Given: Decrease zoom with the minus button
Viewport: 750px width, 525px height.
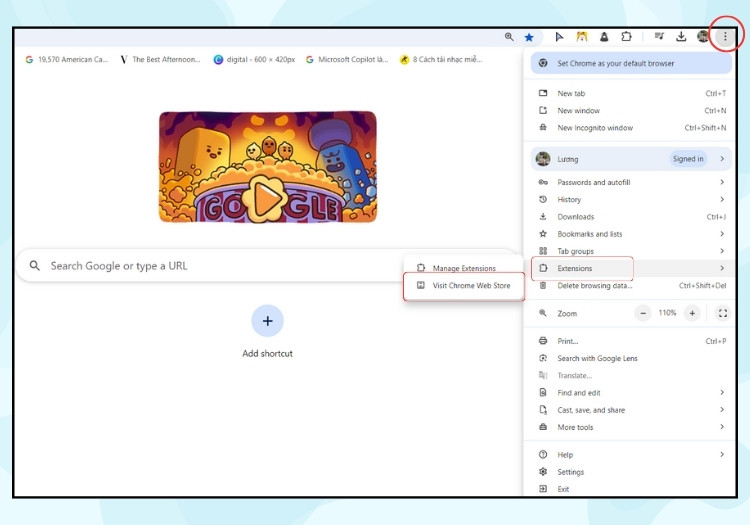Looking at the screenshot, I should [x=643, y=313].
